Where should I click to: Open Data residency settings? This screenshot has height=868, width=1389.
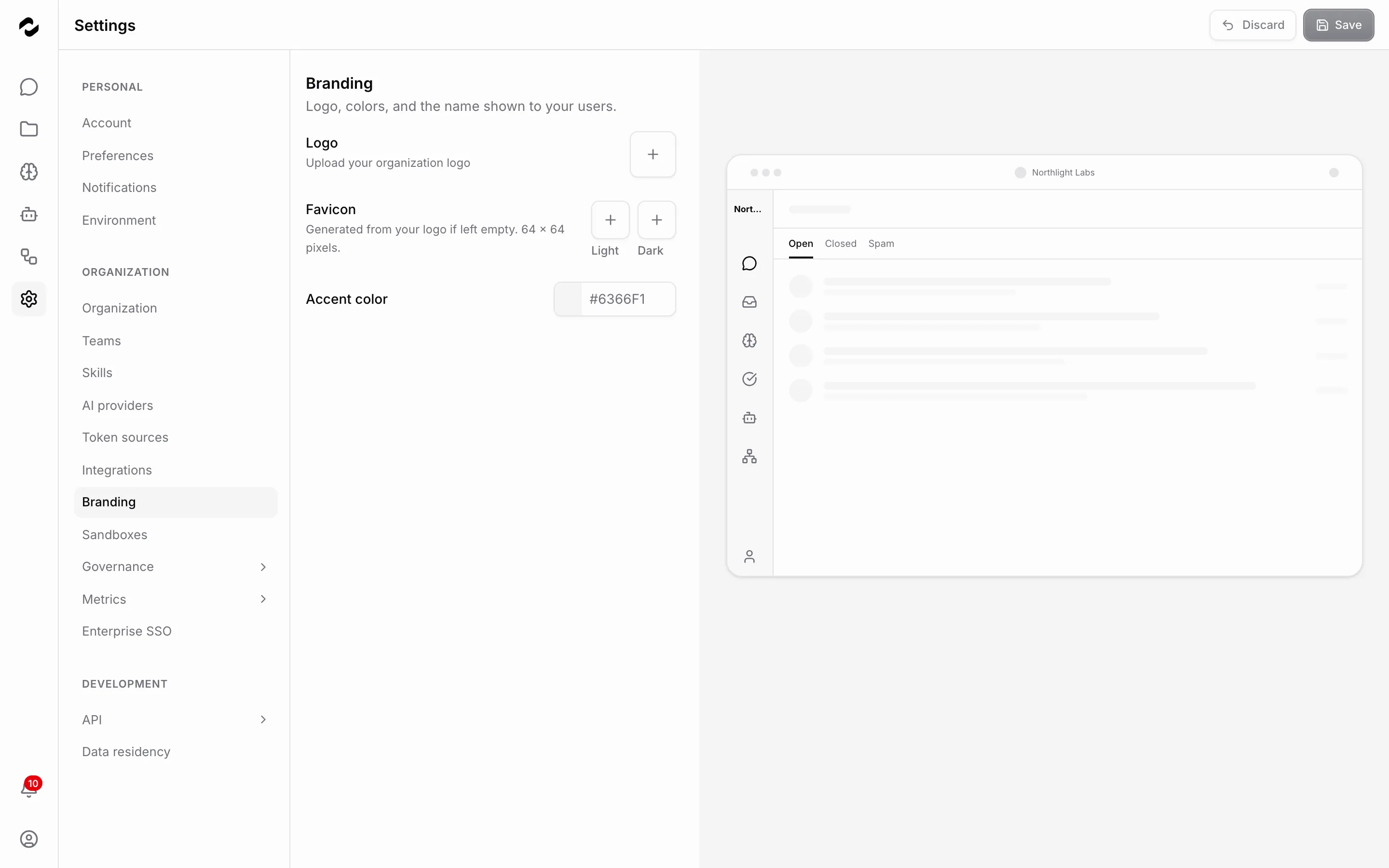point(176,752)
